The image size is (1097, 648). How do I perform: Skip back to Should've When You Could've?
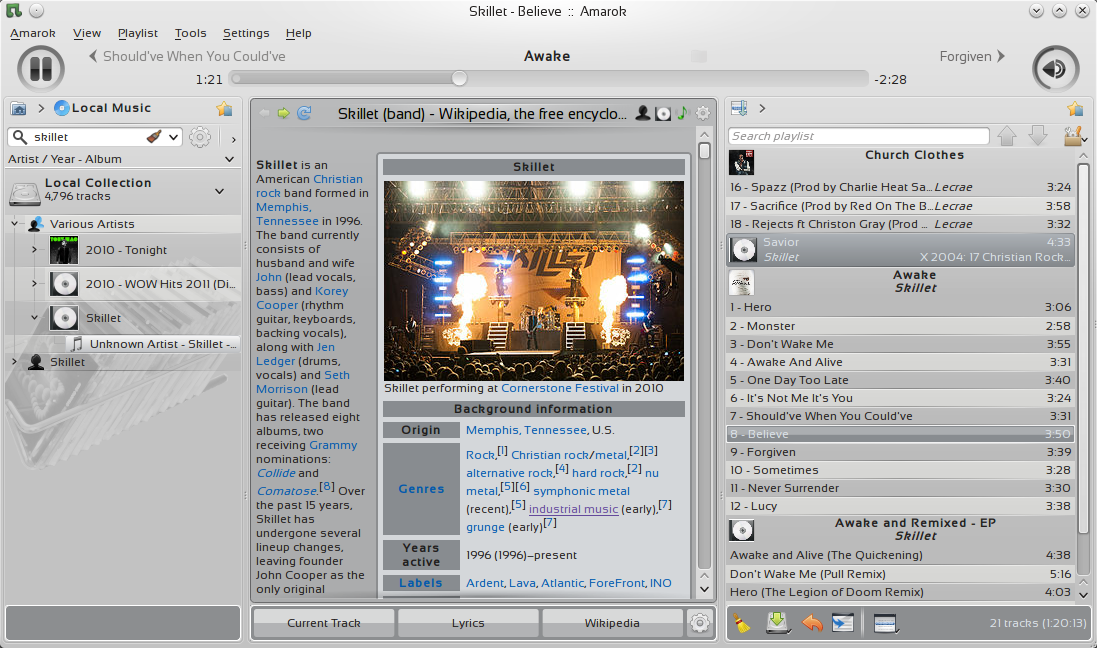(x=187, y=56)
